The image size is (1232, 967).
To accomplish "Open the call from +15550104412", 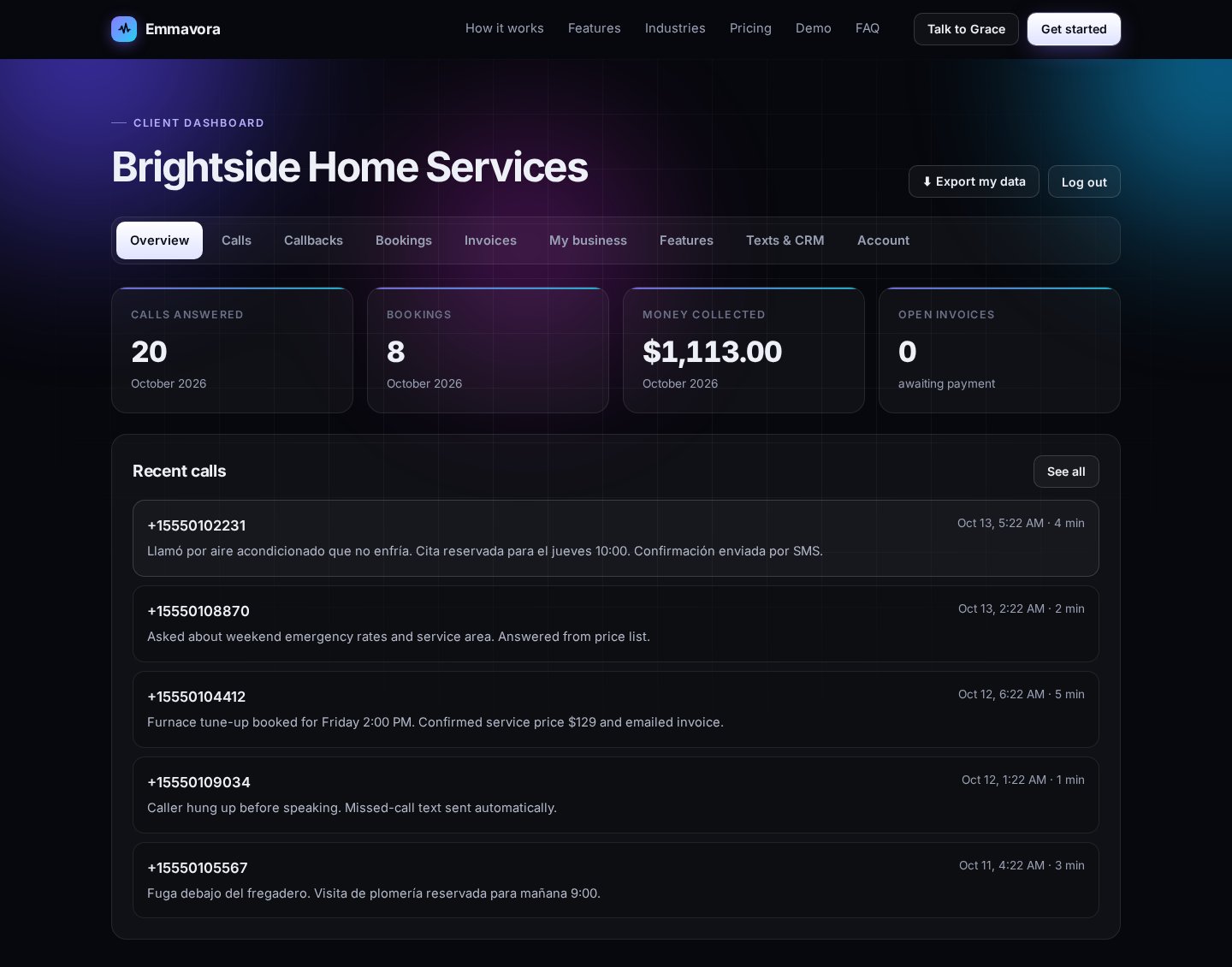I will point(616,709).
